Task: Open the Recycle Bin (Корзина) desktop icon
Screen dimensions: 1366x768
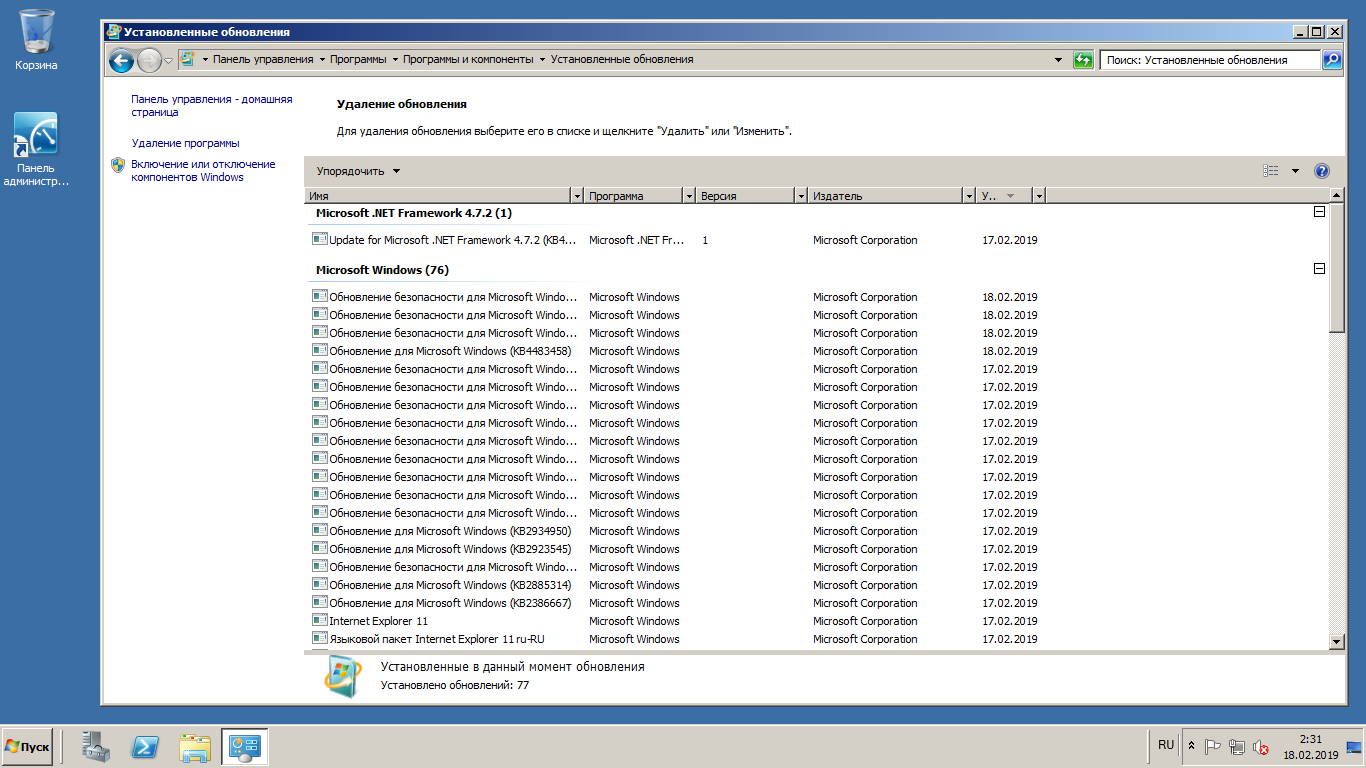Action: 36,41
